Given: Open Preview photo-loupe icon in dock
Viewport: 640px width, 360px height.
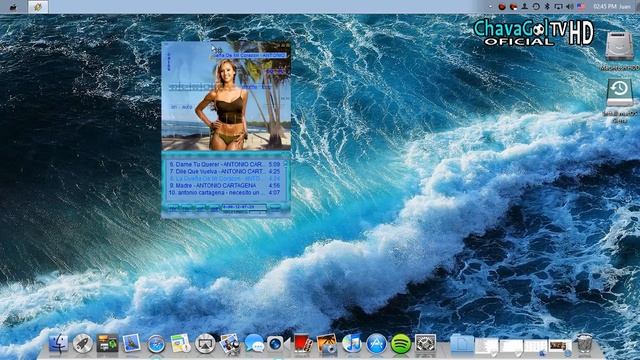Looking at the screenshot, I should pos(229,343).
